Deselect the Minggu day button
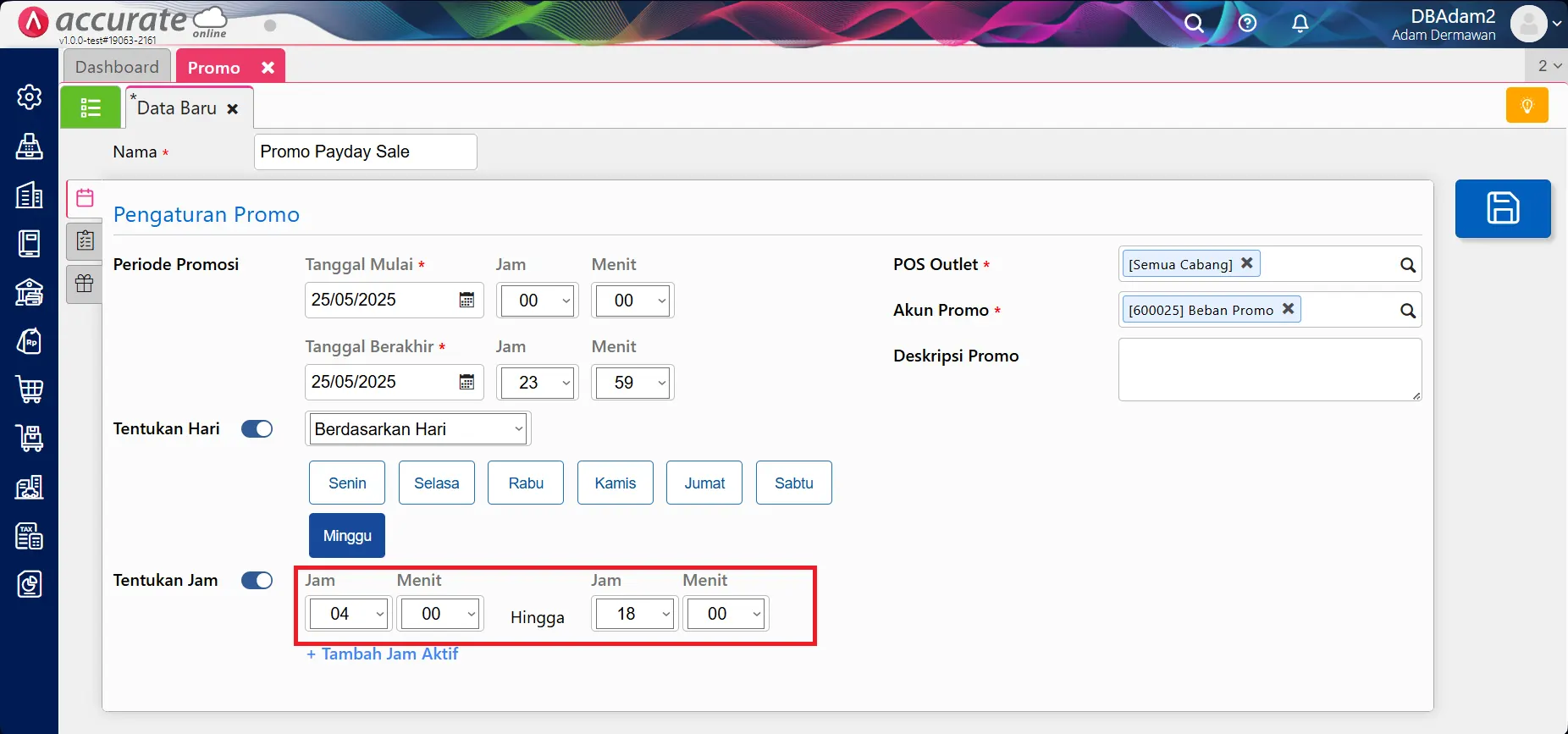 point(347,535)
